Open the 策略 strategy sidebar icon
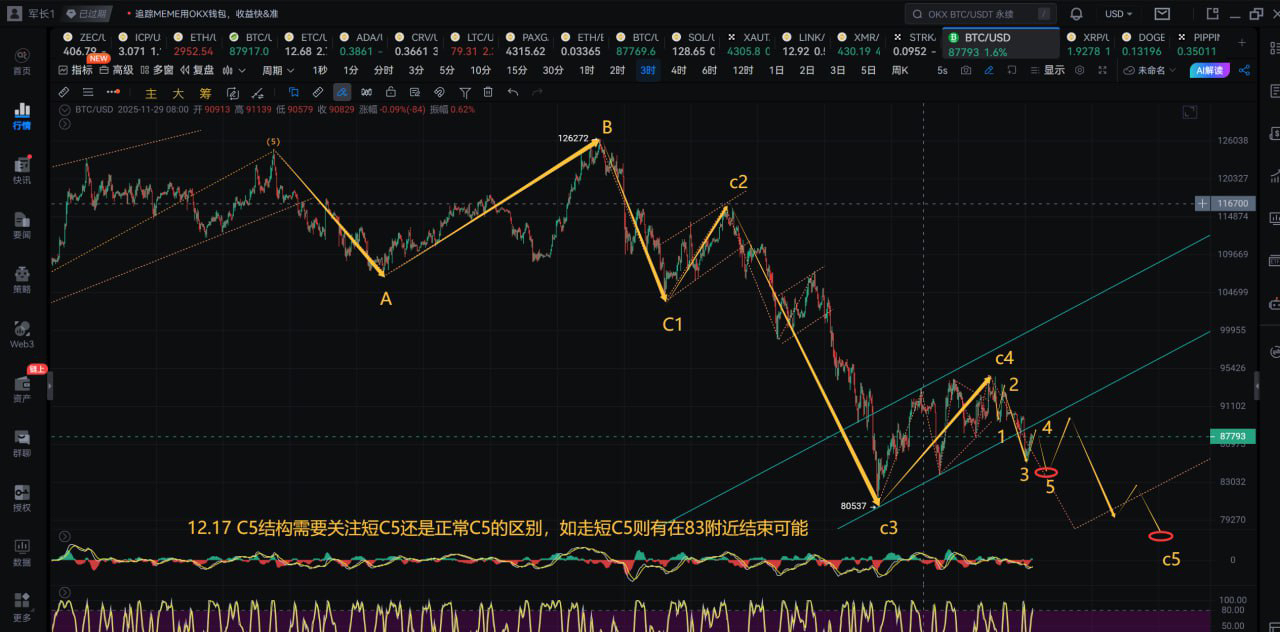This screenshot has width=1280, height=632. click(22, 278)
